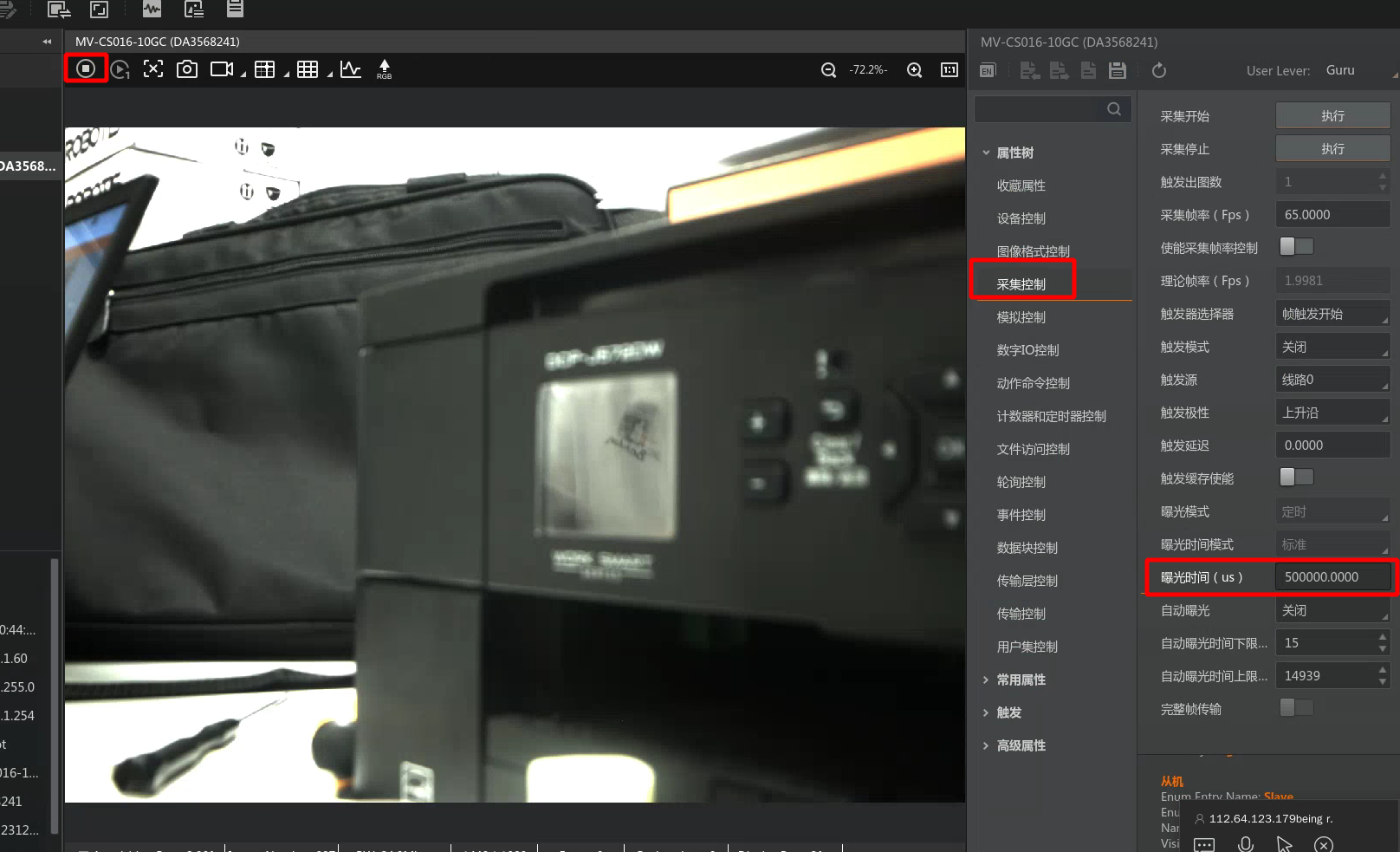Image resolution: width=1400 pixels, height=852 pixels.
Task: Click the single-frame acquisition play icon
Action: [120, 69]
